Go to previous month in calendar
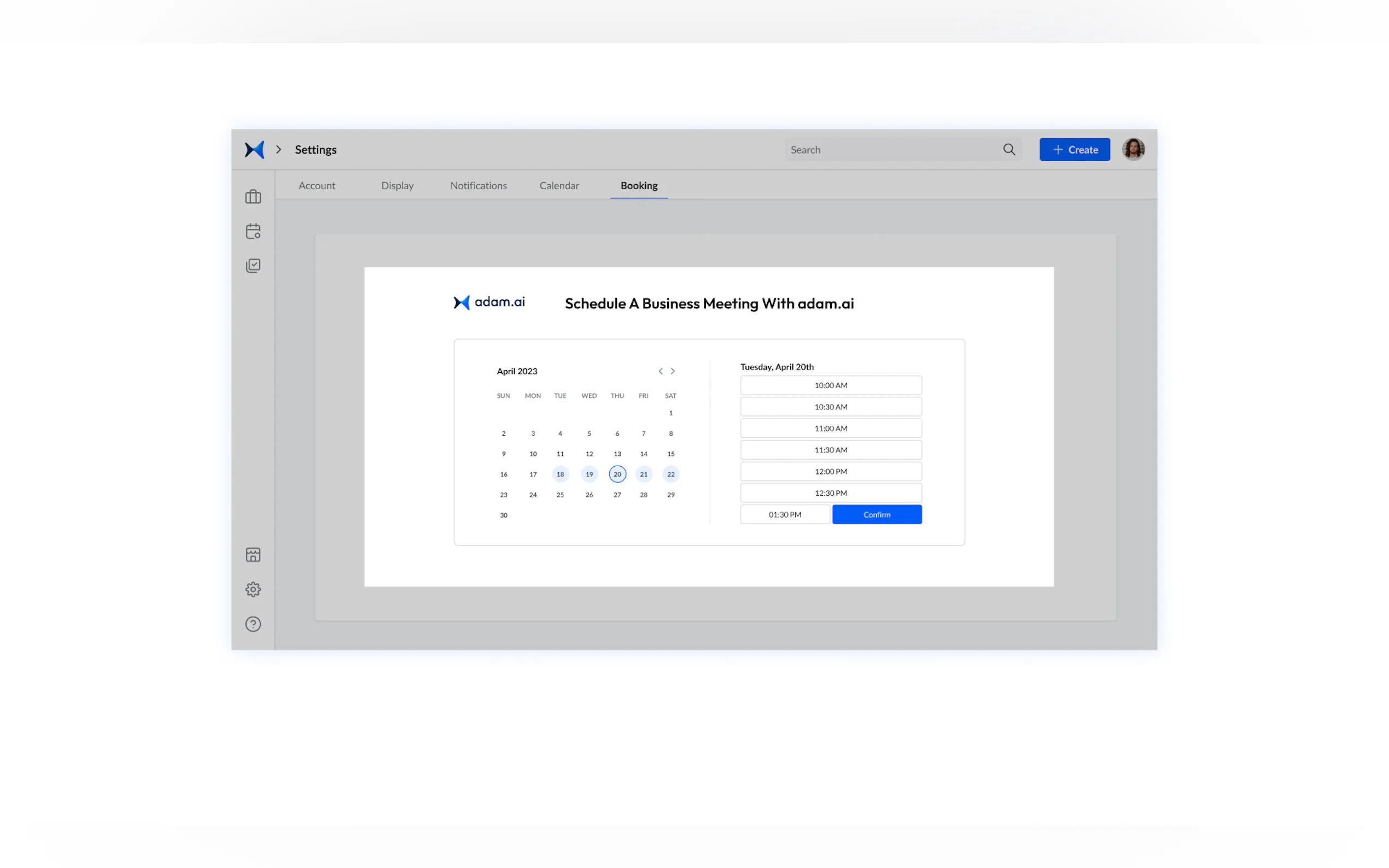Image resolution: width=1389 pixels, height=868 pixels. click(661, 372)
